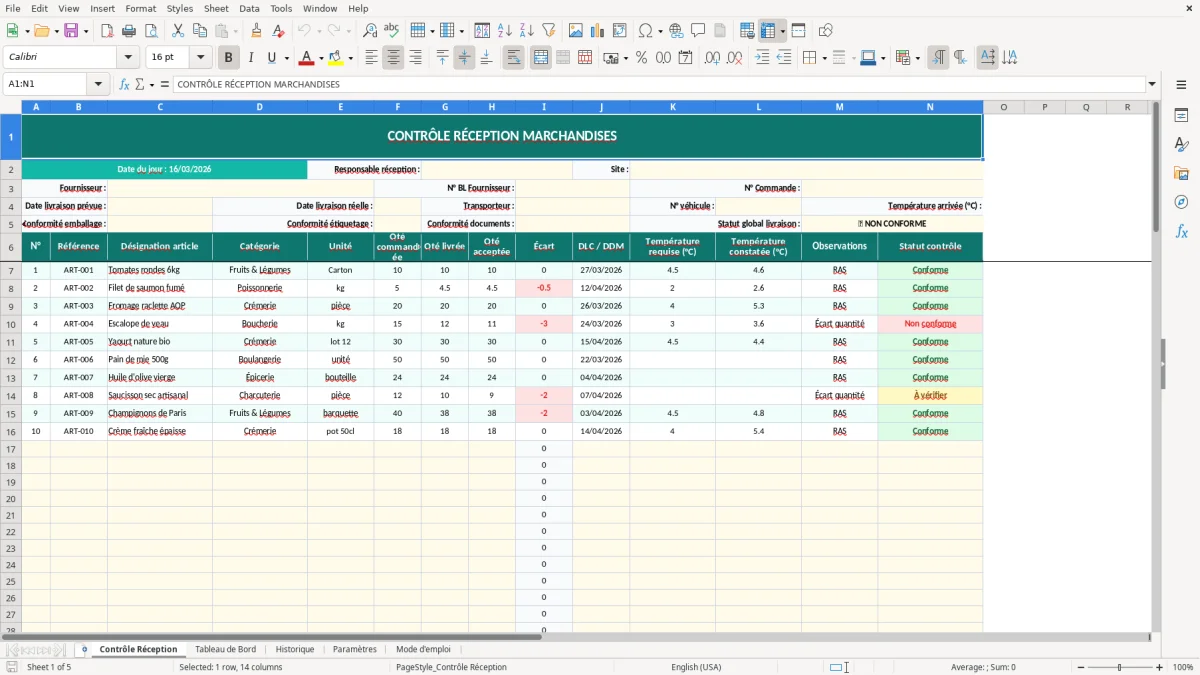
Task: Export directly as PDF
Action: 106,31
